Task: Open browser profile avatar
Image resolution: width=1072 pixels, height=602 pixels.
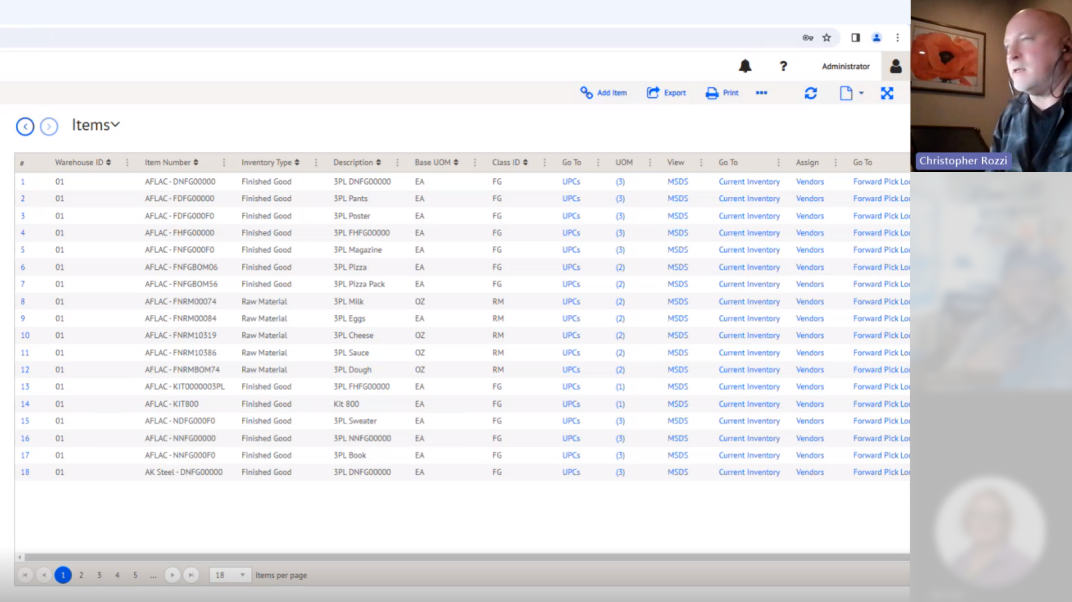Action: point(876,38)
